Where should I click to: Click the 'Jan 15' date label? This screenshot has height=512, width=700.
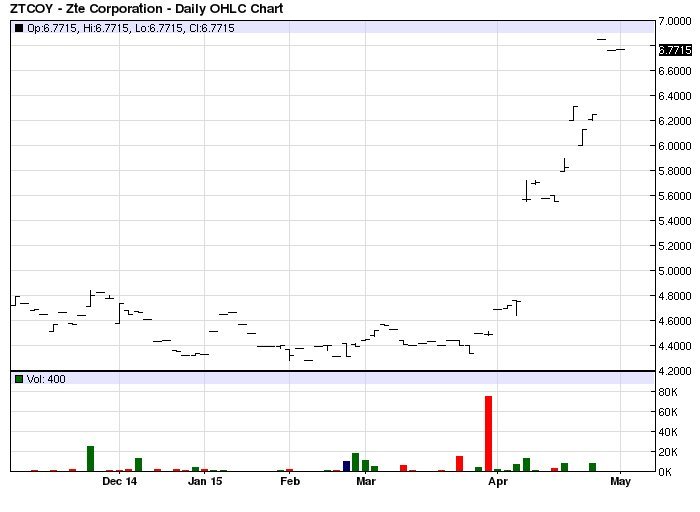click(x=205, y=481)
